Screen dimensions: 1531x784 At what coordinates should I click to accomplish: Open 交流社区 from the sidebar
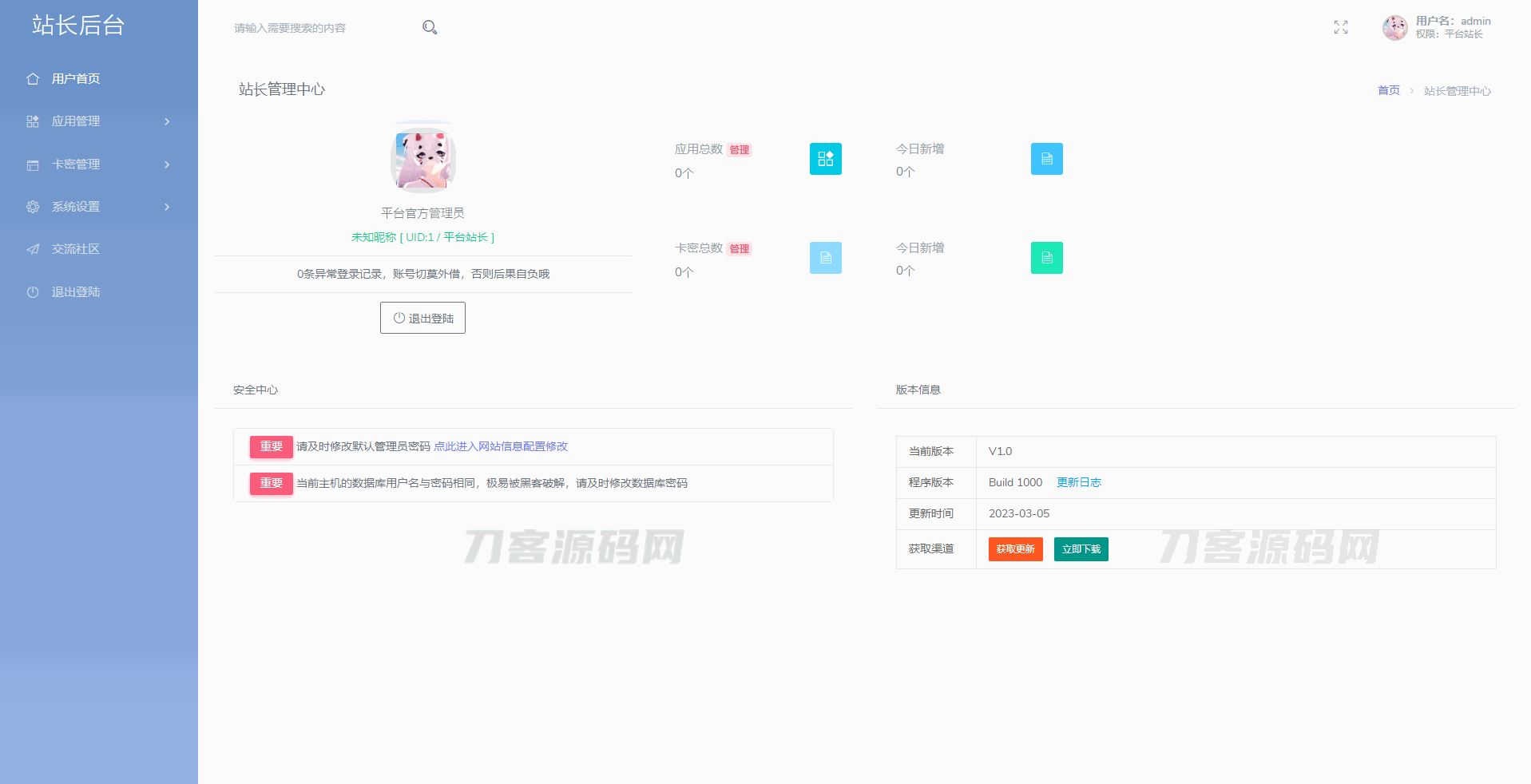pyautogui.click(x=76, y=249)
